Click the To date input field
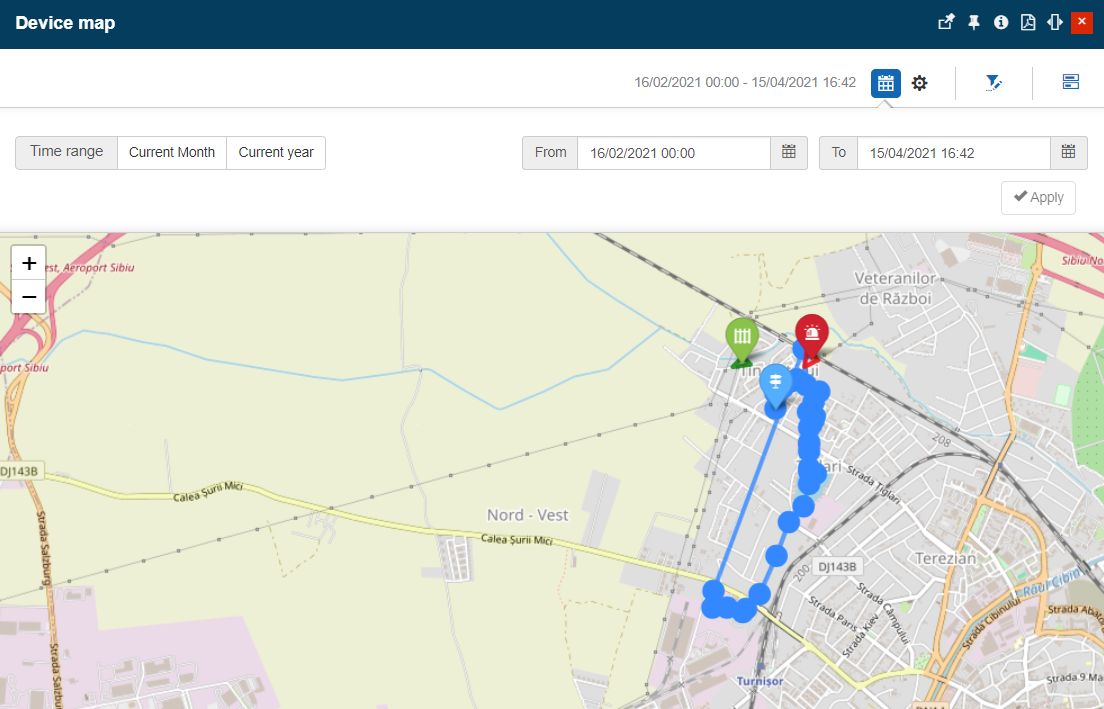 click(953, 153)
